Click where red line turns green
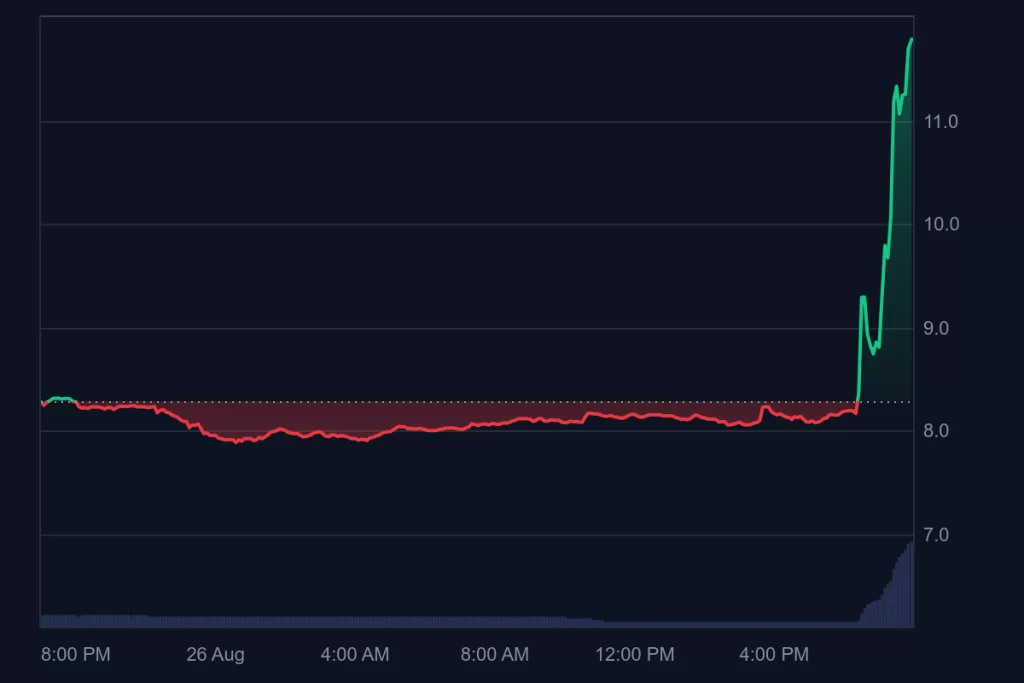 858,402
